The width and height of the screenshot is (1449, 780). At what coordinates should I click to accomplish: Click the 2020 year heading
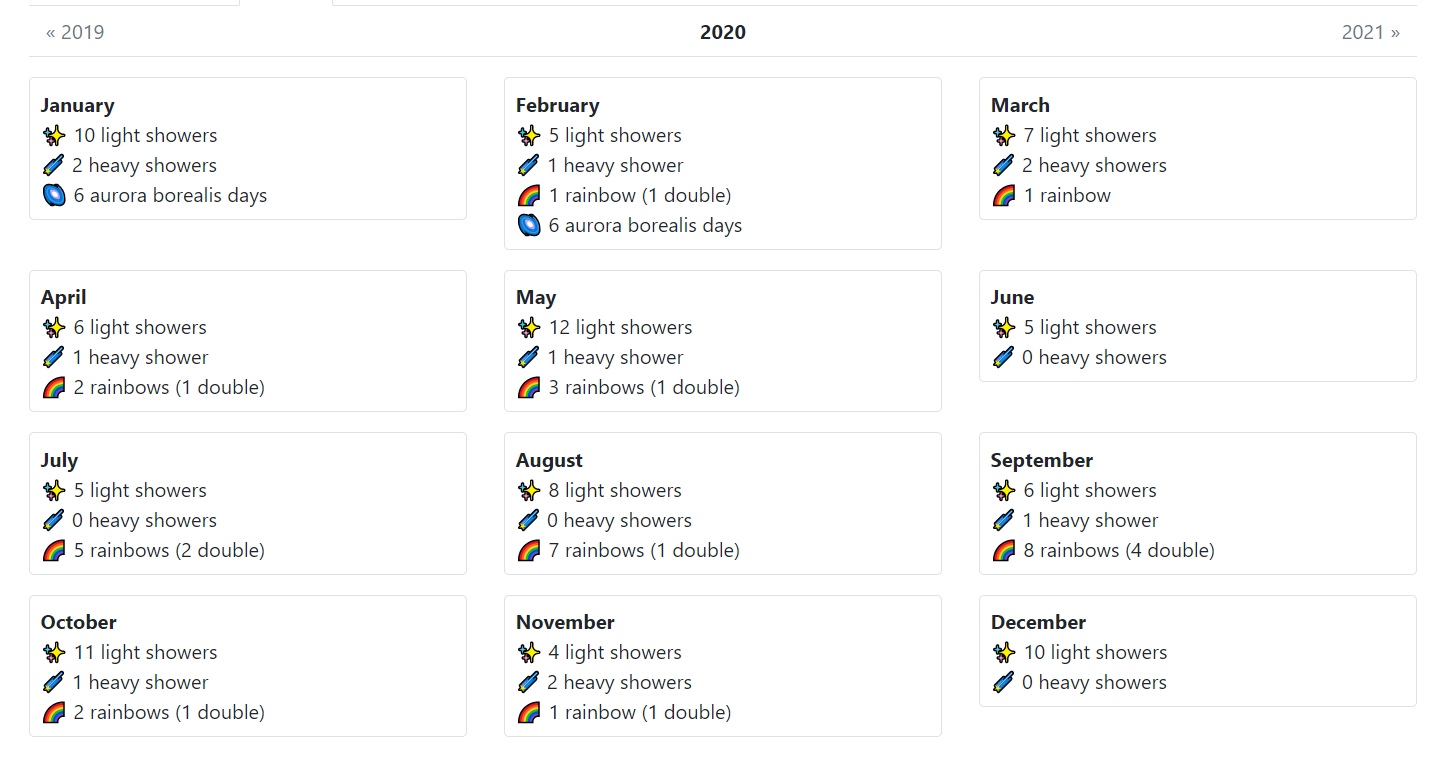(x=722, y=32)
